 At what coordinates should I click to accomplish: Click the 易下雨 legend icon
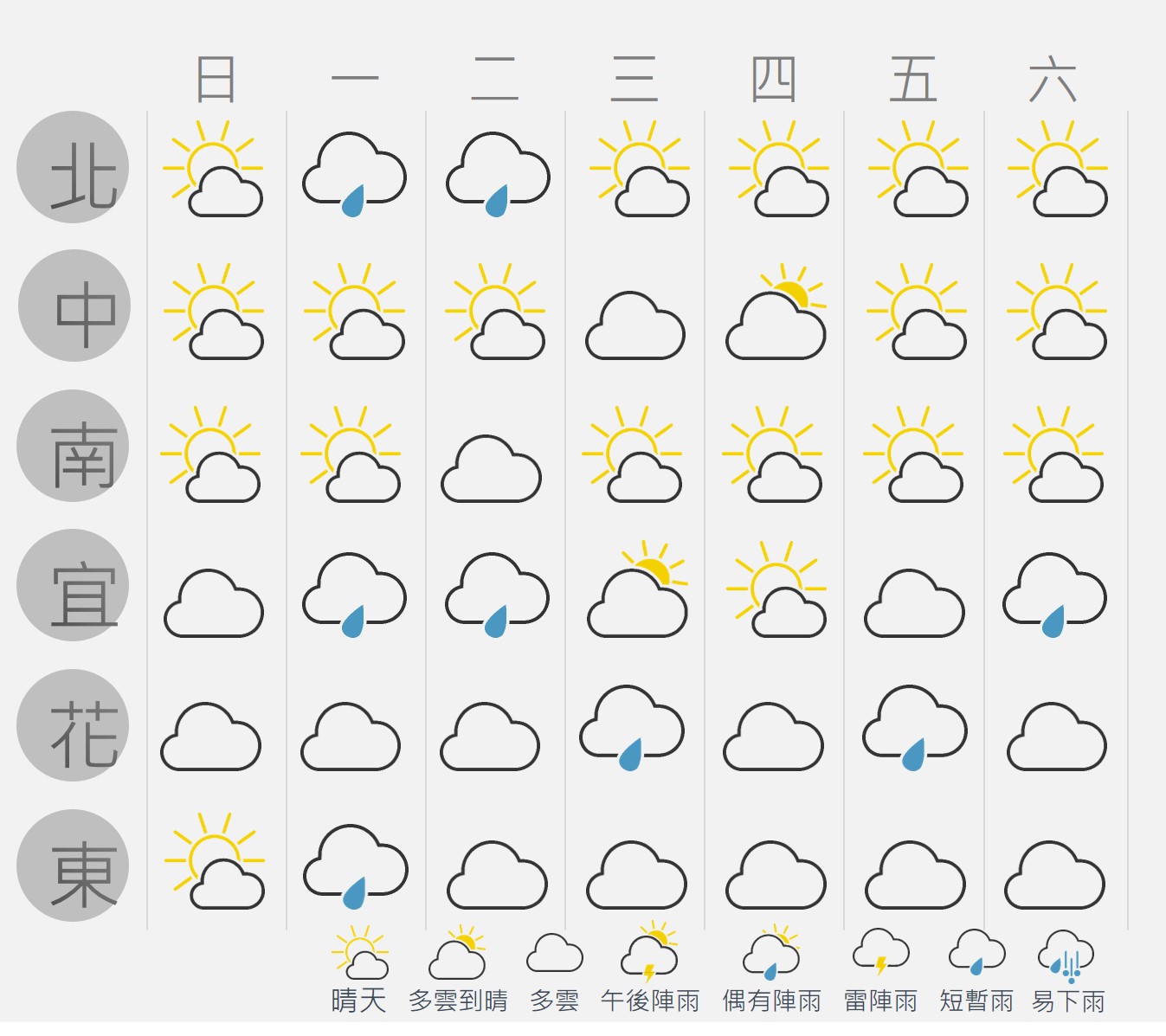[x=1066, y=956]
